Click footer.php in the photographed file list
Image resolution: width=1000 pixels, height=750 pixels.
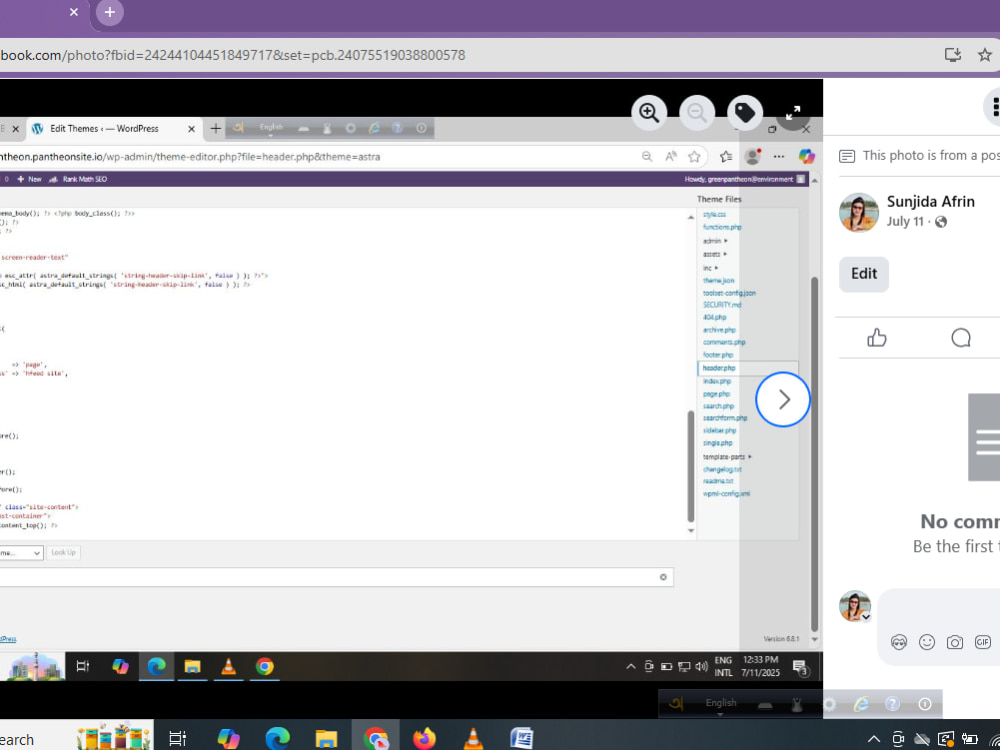[718, 355]
